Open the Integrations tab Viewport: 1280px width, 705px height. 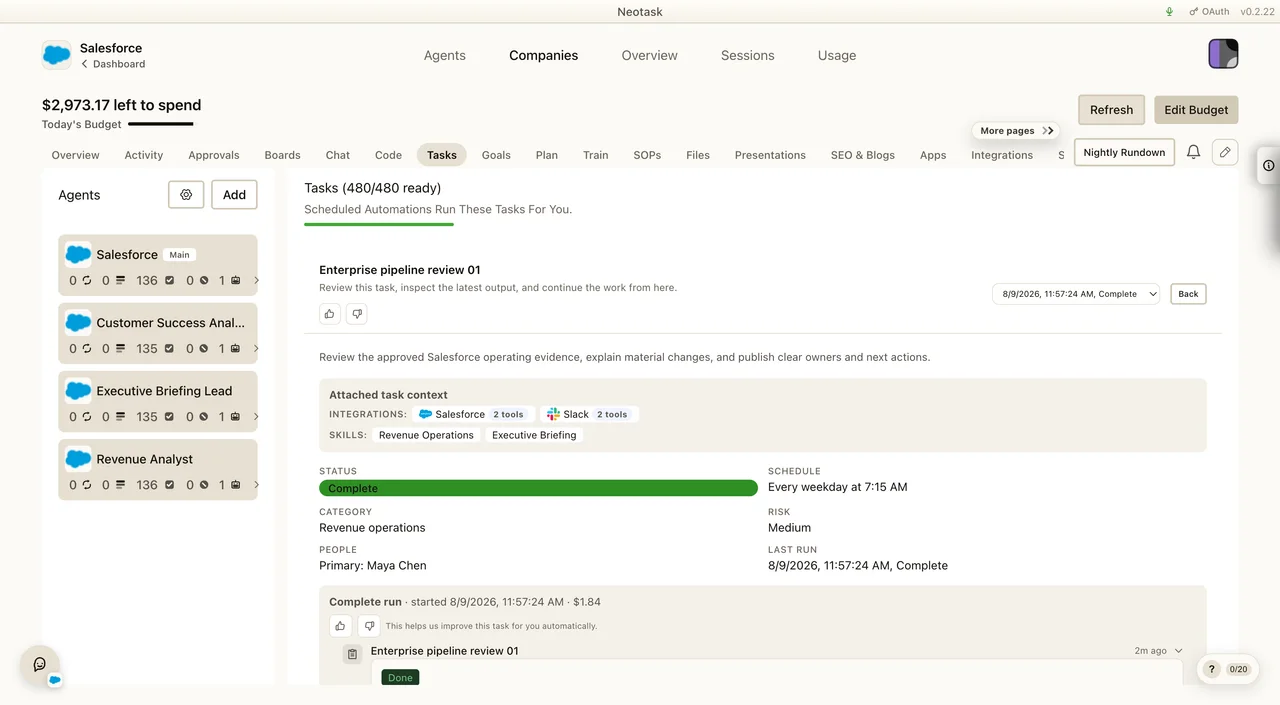point(1002,155)
